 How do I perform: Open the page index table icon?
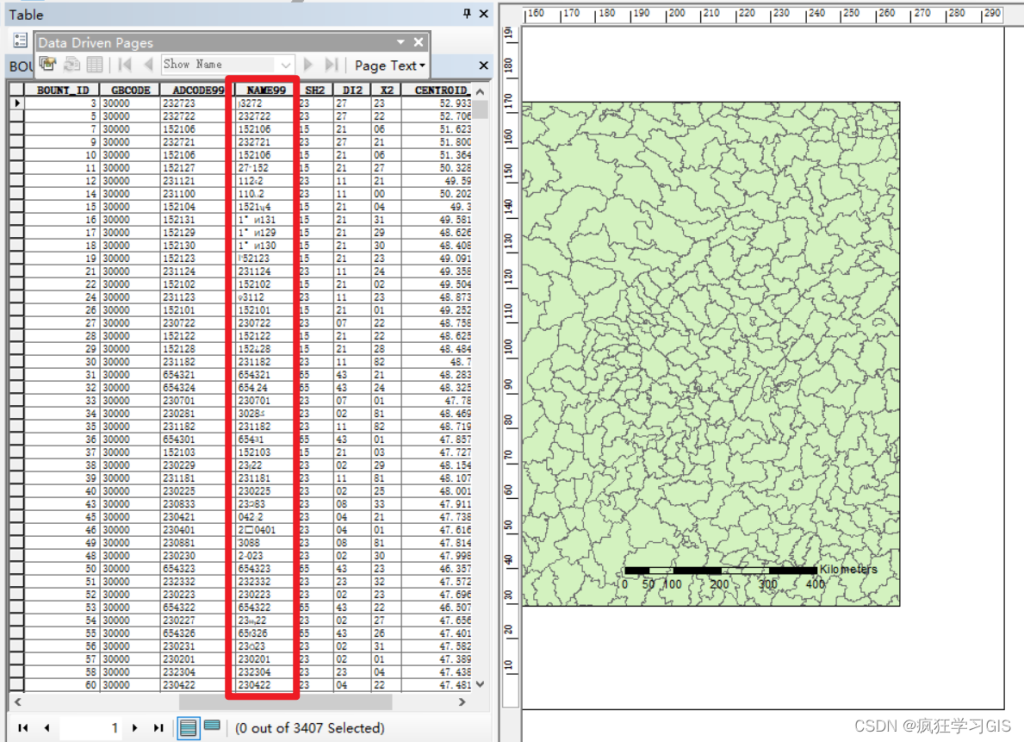(x=93, y=64)
